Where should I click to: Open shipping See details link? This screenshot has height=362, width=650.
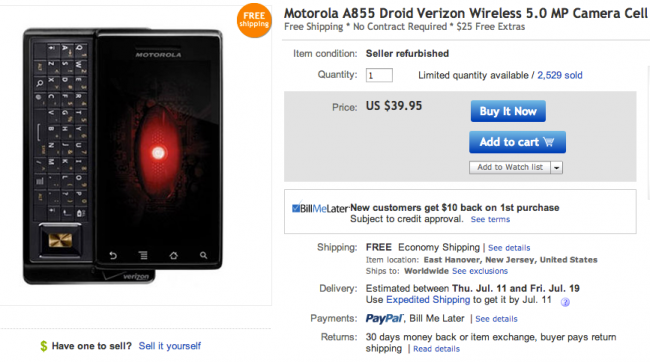[509, 248]
